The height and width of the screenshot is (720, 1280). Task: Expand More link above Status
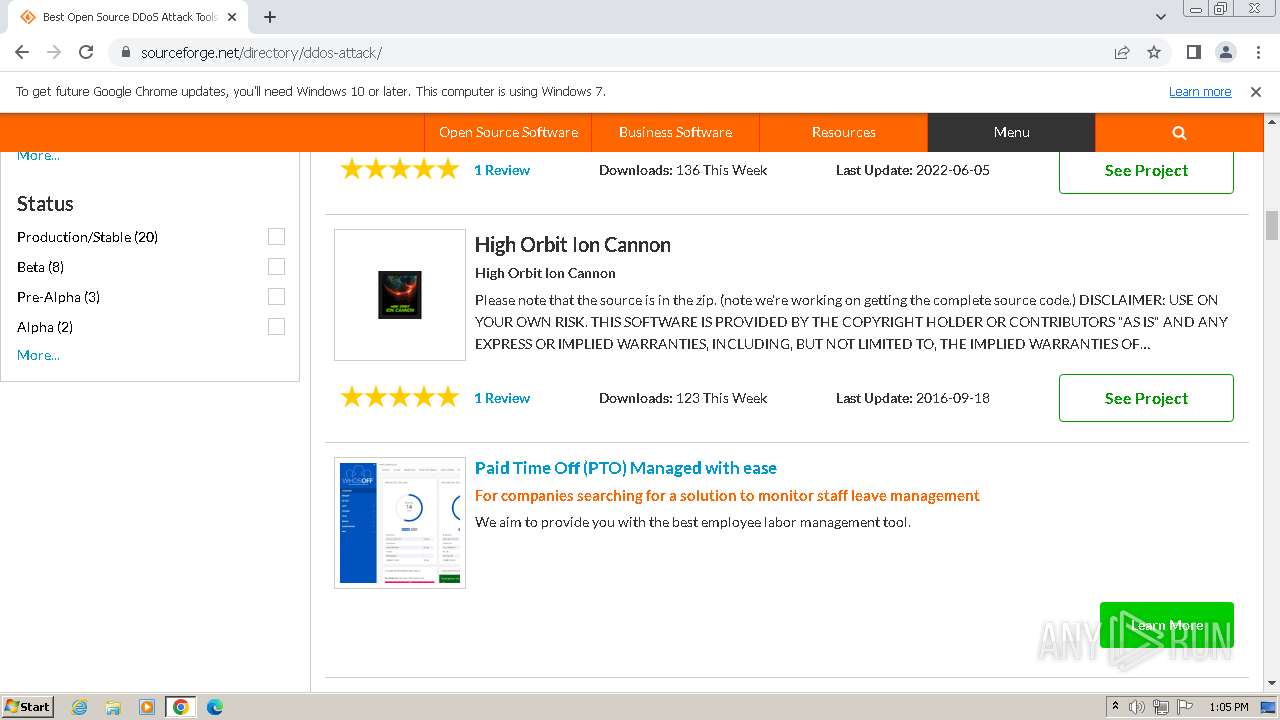38,156
